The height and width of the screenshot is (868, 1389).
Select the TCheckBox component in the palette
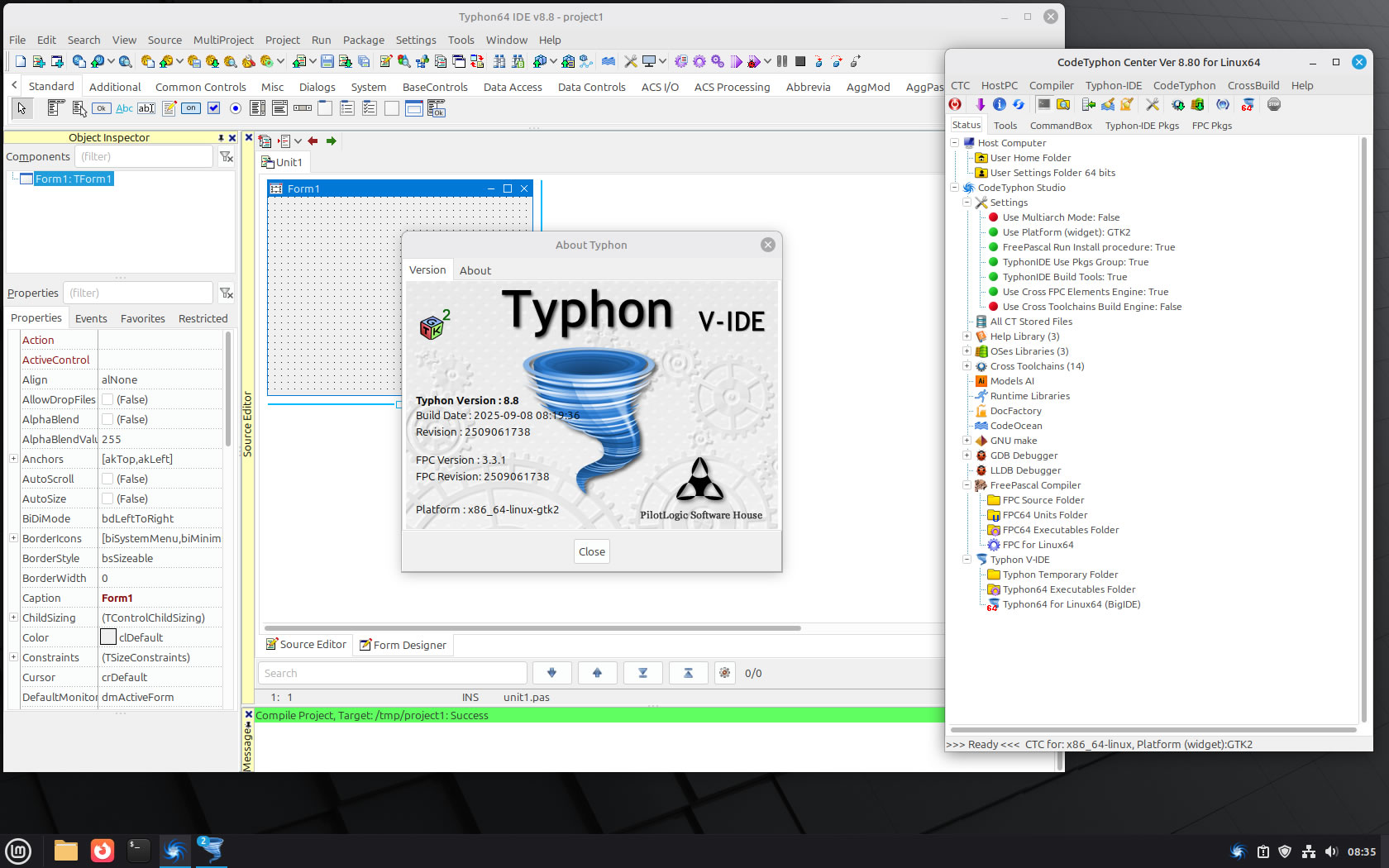(x=213, y=108)
